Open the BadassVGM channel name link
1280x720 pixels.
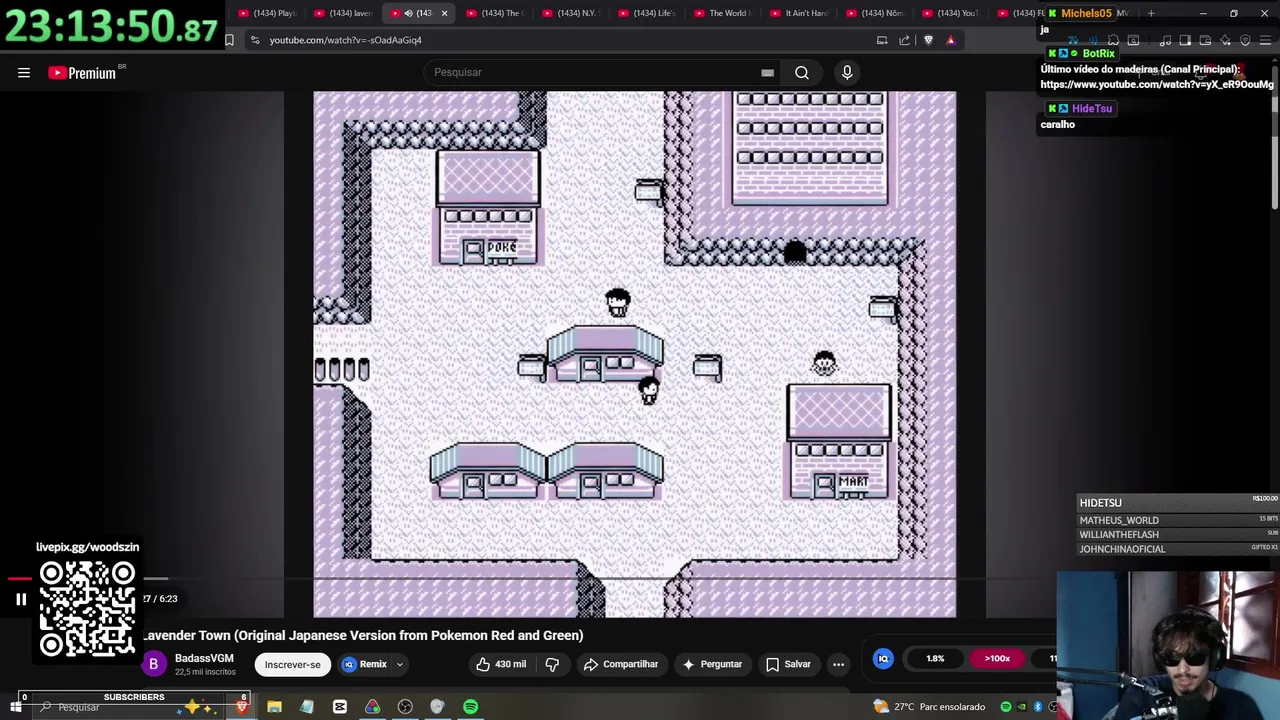(204, 658)
